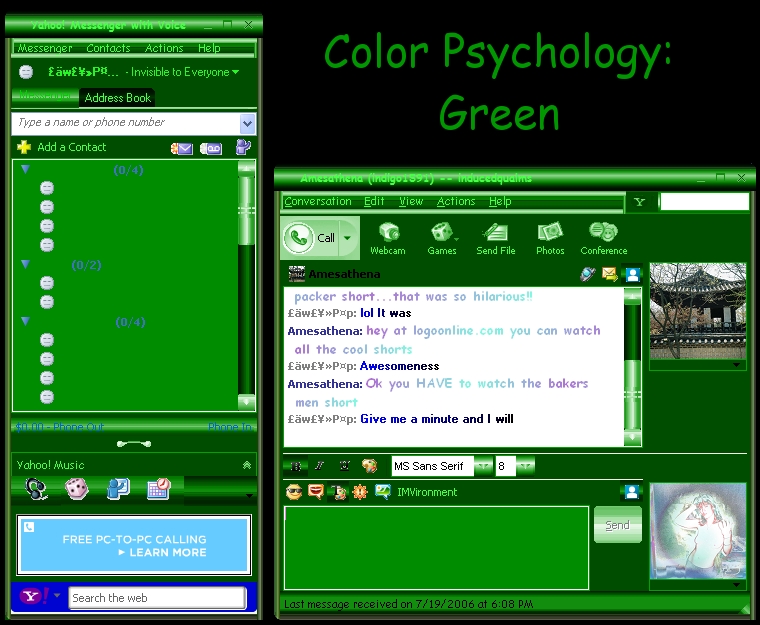Image resolution: width=760 pixels, height=625 pixels.
Task: Click Free PC-to-PC Calling Learn More banner
Action: (x=134, y=545)
